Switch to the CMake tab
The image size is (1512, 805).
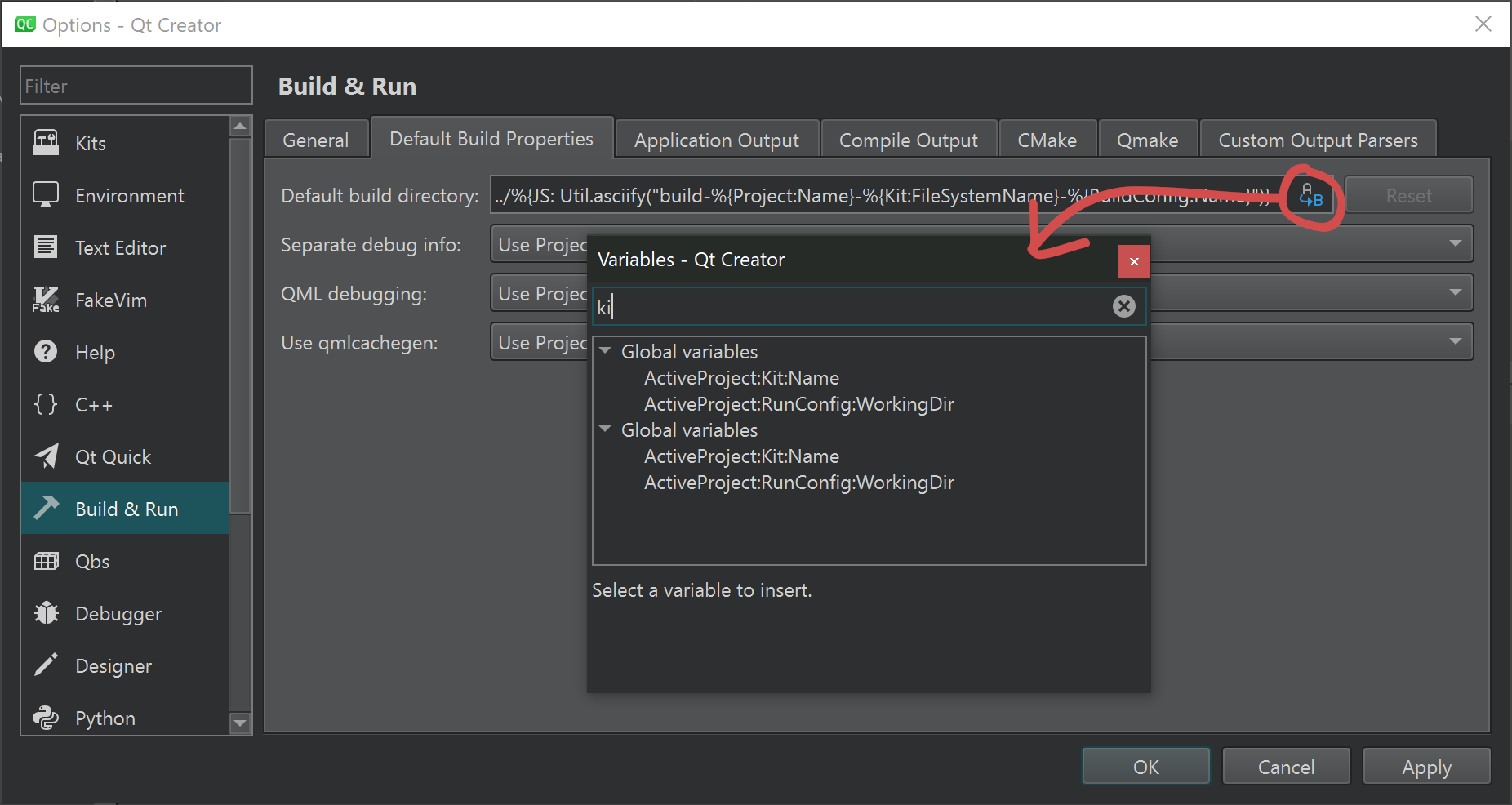(1047, 140)
